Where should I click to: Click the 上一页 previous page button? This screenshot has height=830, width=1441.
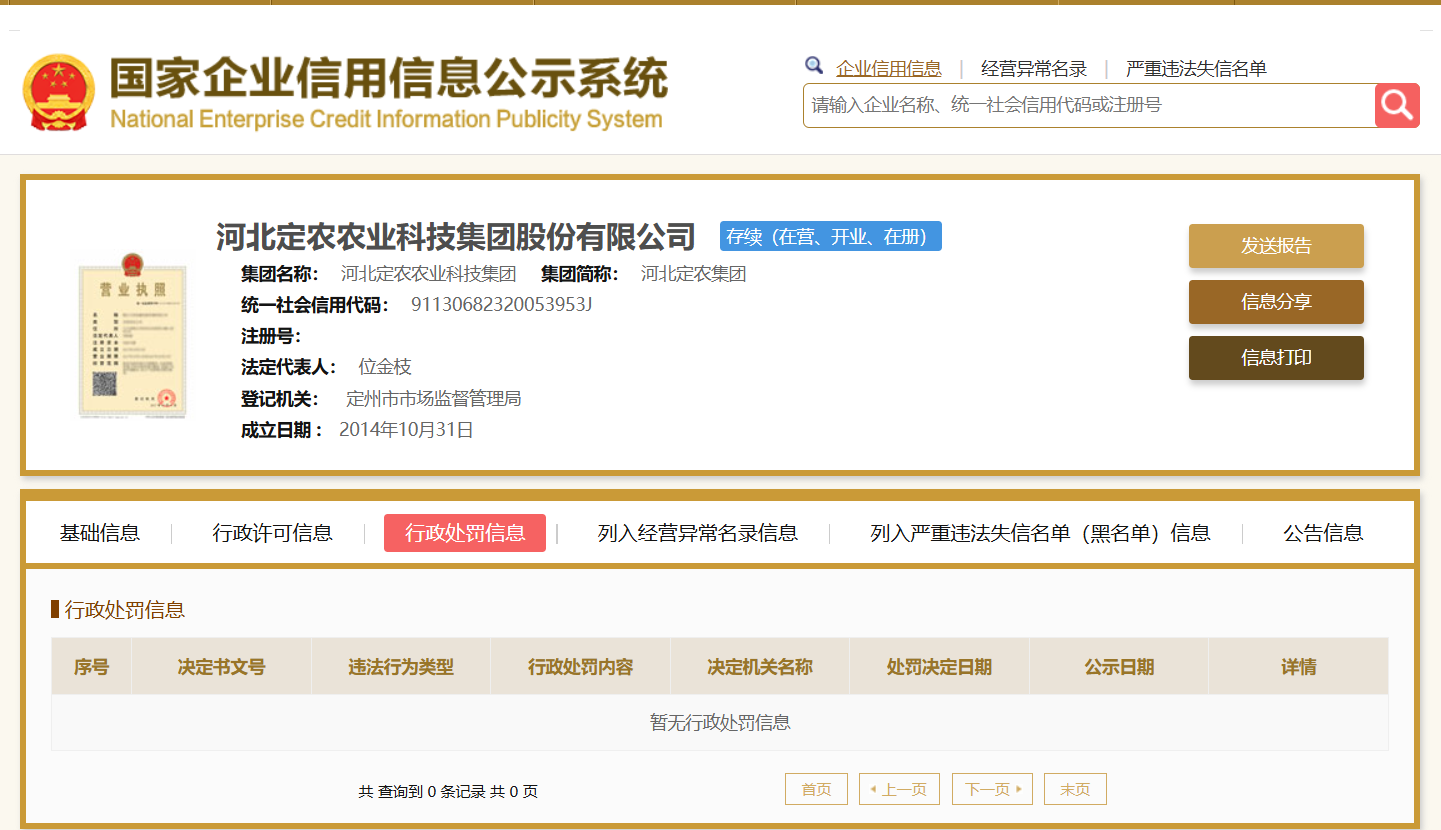[899, 789]
